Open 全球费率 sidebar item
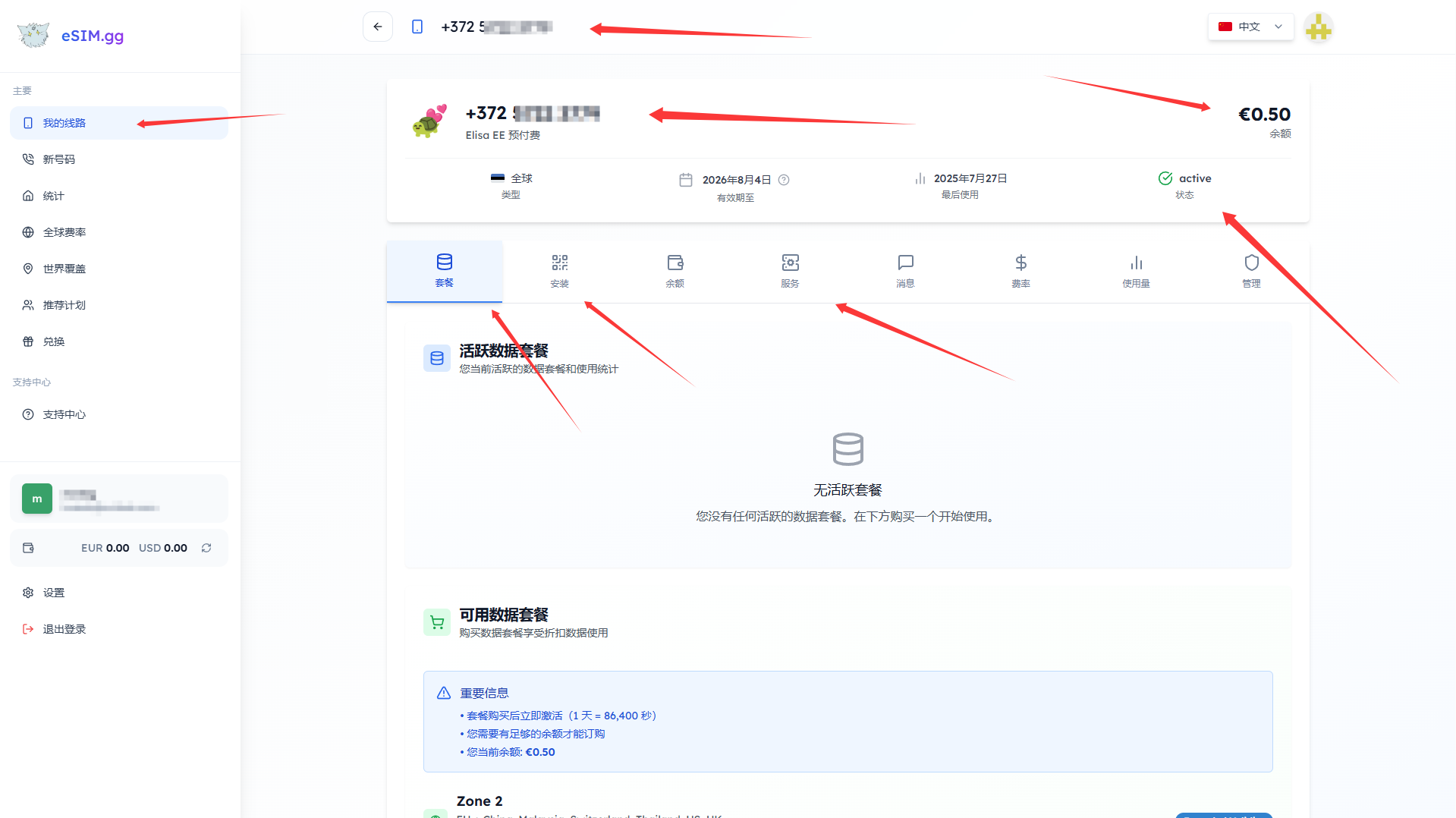 [x=64, y=232]
